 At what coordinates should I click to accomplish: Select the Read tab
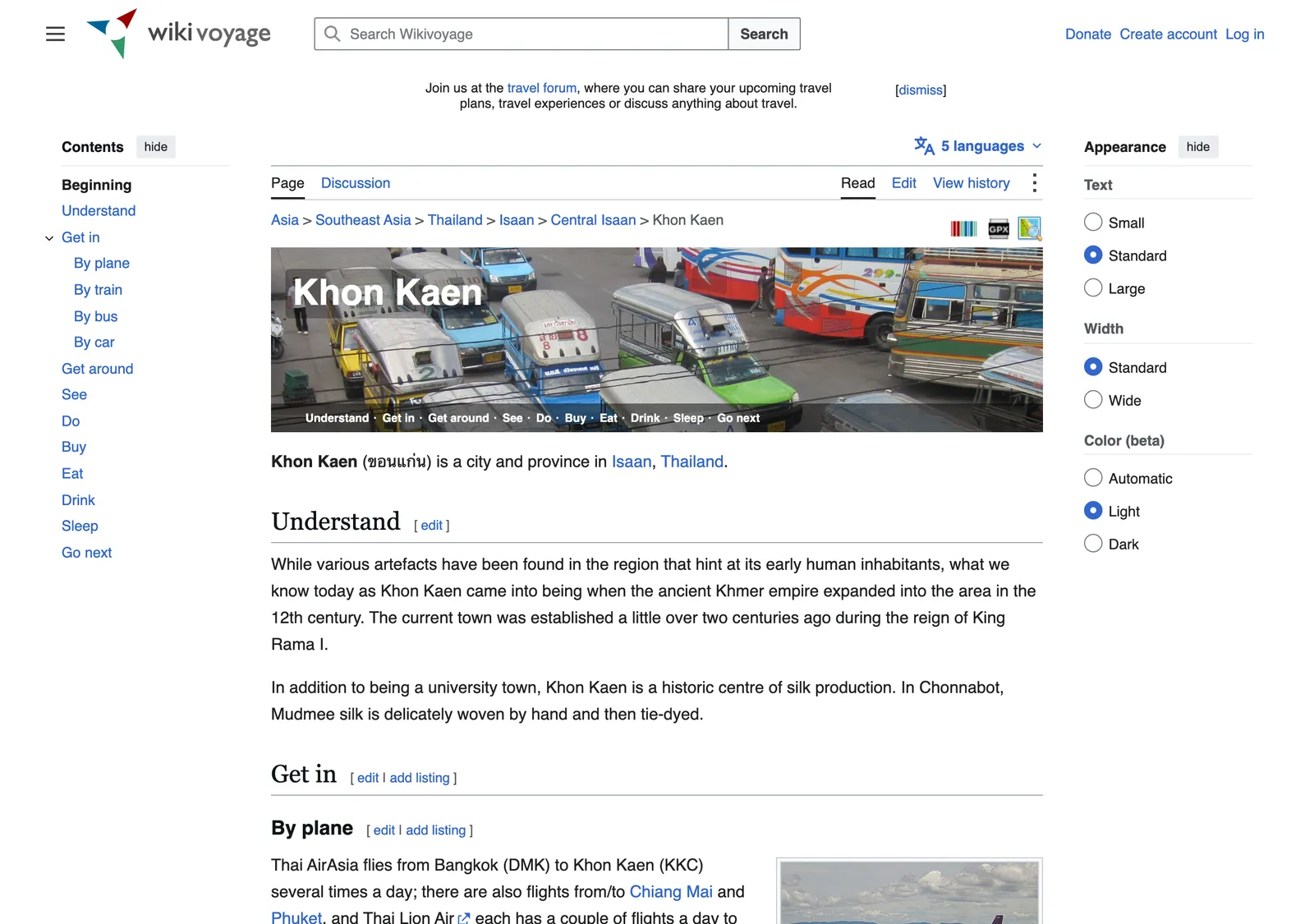point(858,183)
